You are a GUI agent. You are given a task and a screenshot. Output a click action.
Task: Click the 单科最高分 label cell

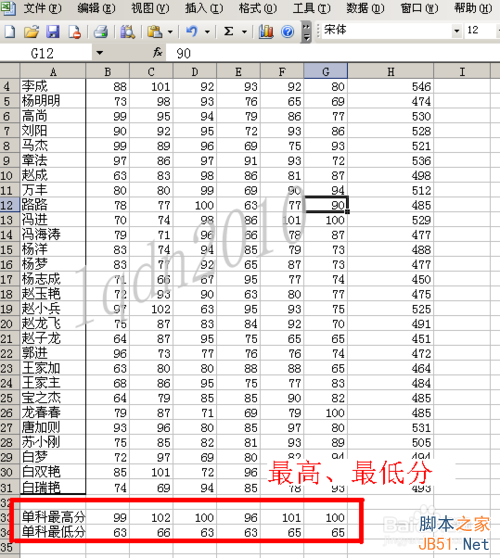(53, 517)
